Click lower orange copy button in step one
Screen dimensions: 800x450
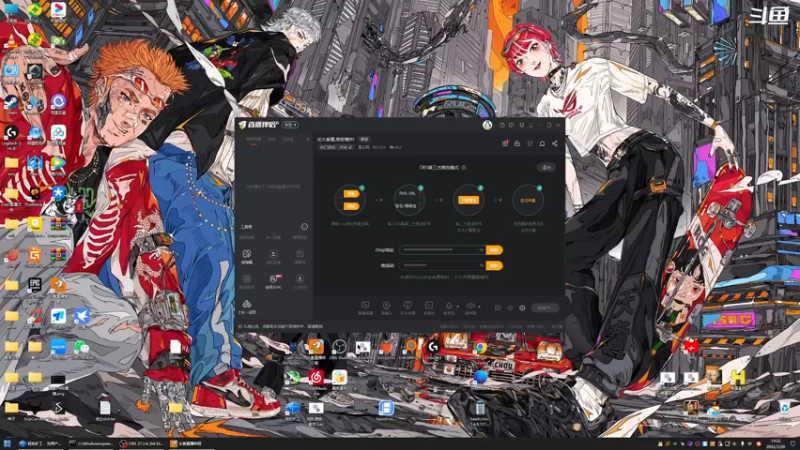351,206
